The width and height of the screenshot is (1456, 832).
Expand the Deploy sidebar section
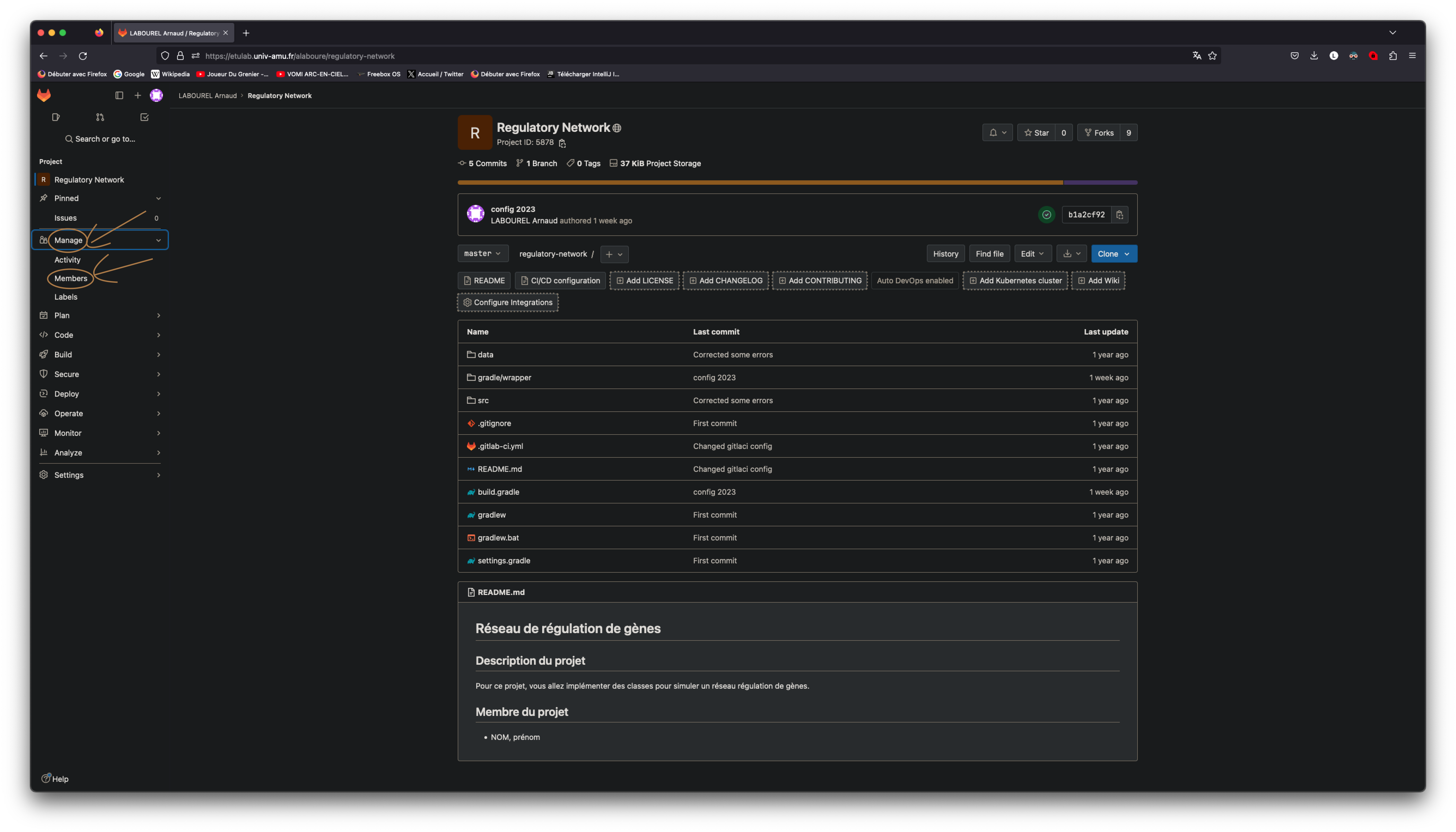[100, 394]
